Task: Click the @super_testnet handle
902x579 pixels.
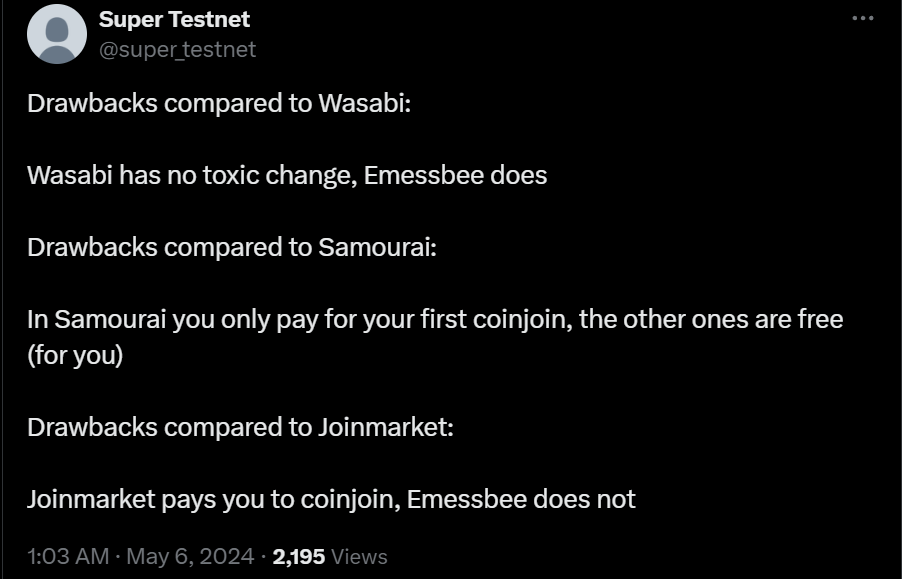Action: tap(178, 49)
